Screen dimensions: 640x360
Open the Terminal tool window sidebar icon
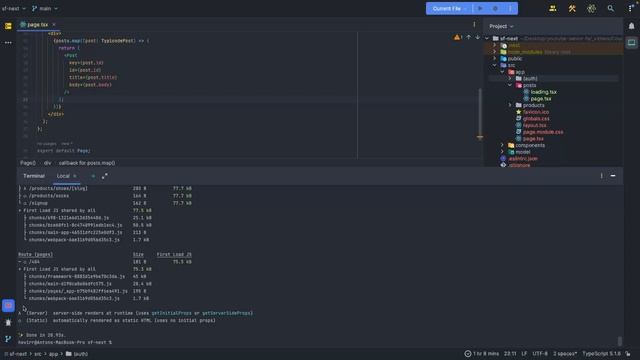click(8, 306)
